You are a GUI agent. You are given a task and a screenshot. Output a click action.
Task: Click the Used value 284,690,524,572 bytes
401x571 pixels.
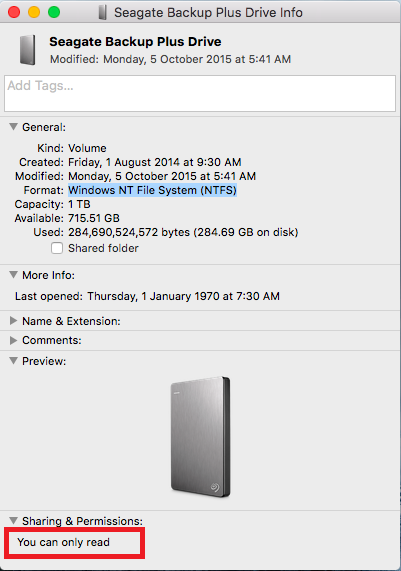pyautogui.click(x=183, y=232)
